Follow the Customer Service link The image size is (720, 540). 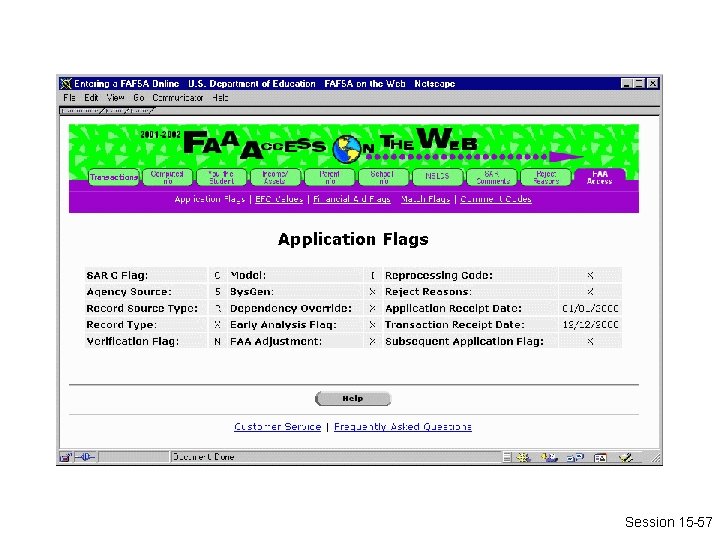click(277, 427)
